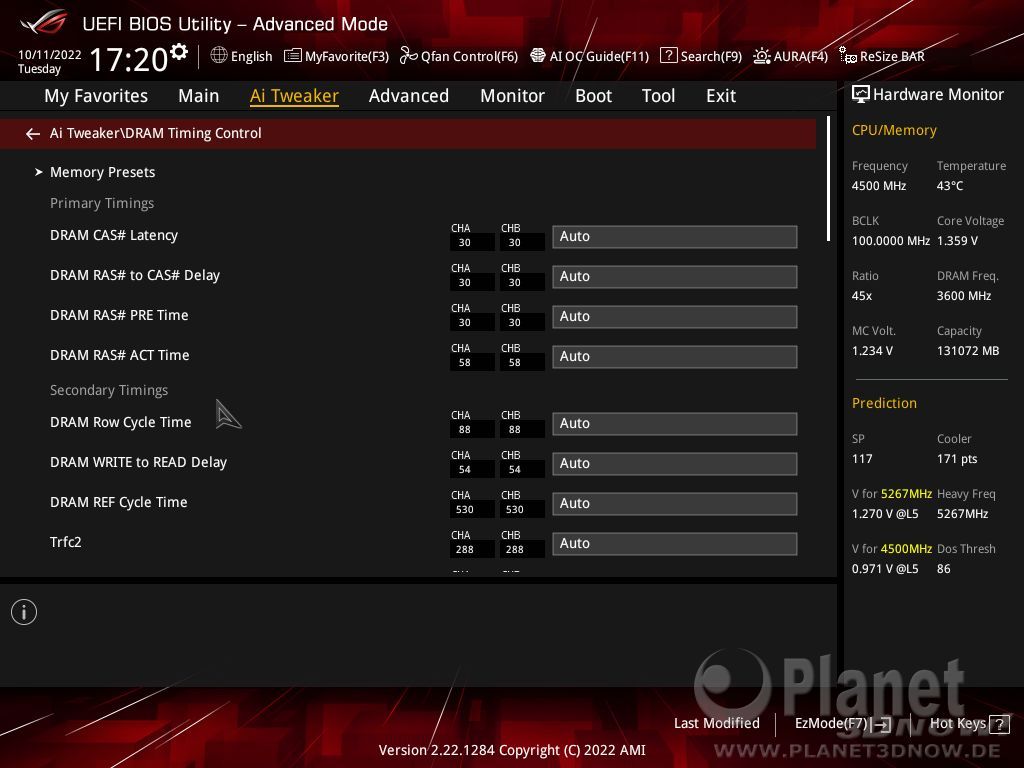Screen dimensions: 1024x768
Task: Click CHA value 88 for Row Cycle Time
Action: pyautogui.click(x=472, y=430)
